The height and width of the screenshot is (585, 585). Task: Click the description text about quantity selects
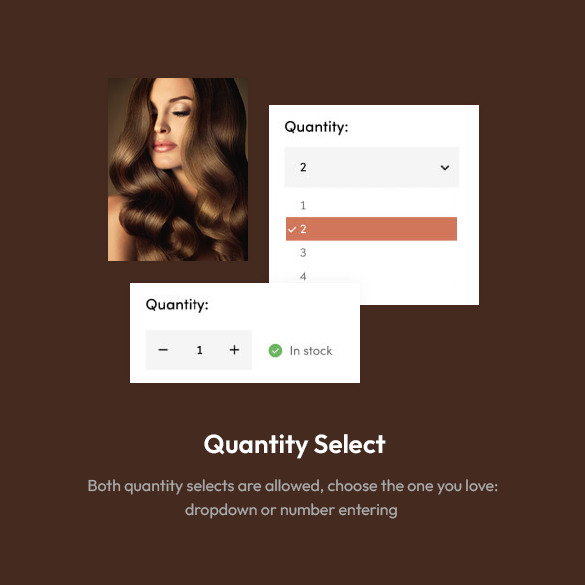click(292, 498)
